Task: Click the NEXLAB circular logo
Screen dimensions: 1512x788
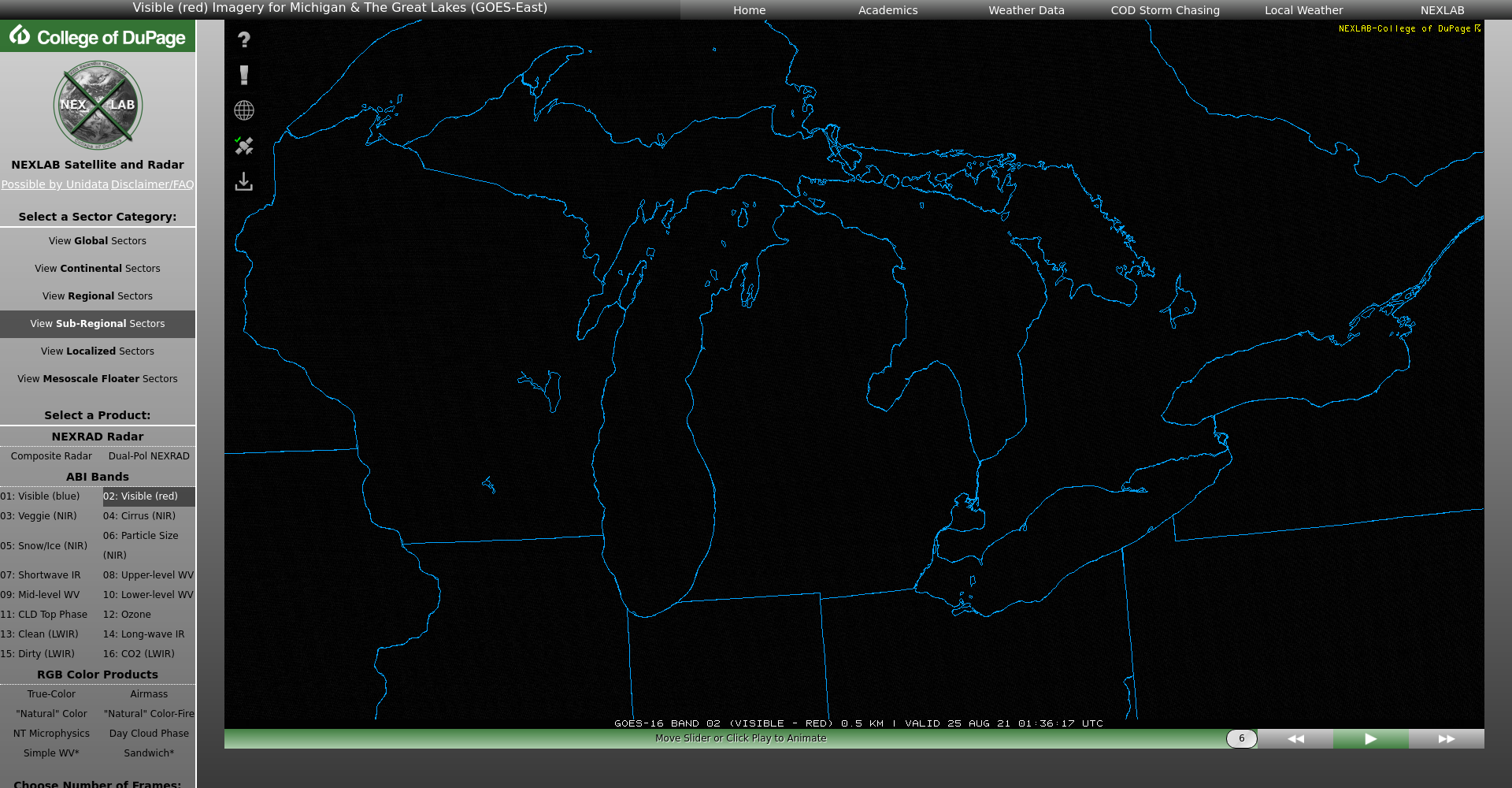Action: (98, 105)
